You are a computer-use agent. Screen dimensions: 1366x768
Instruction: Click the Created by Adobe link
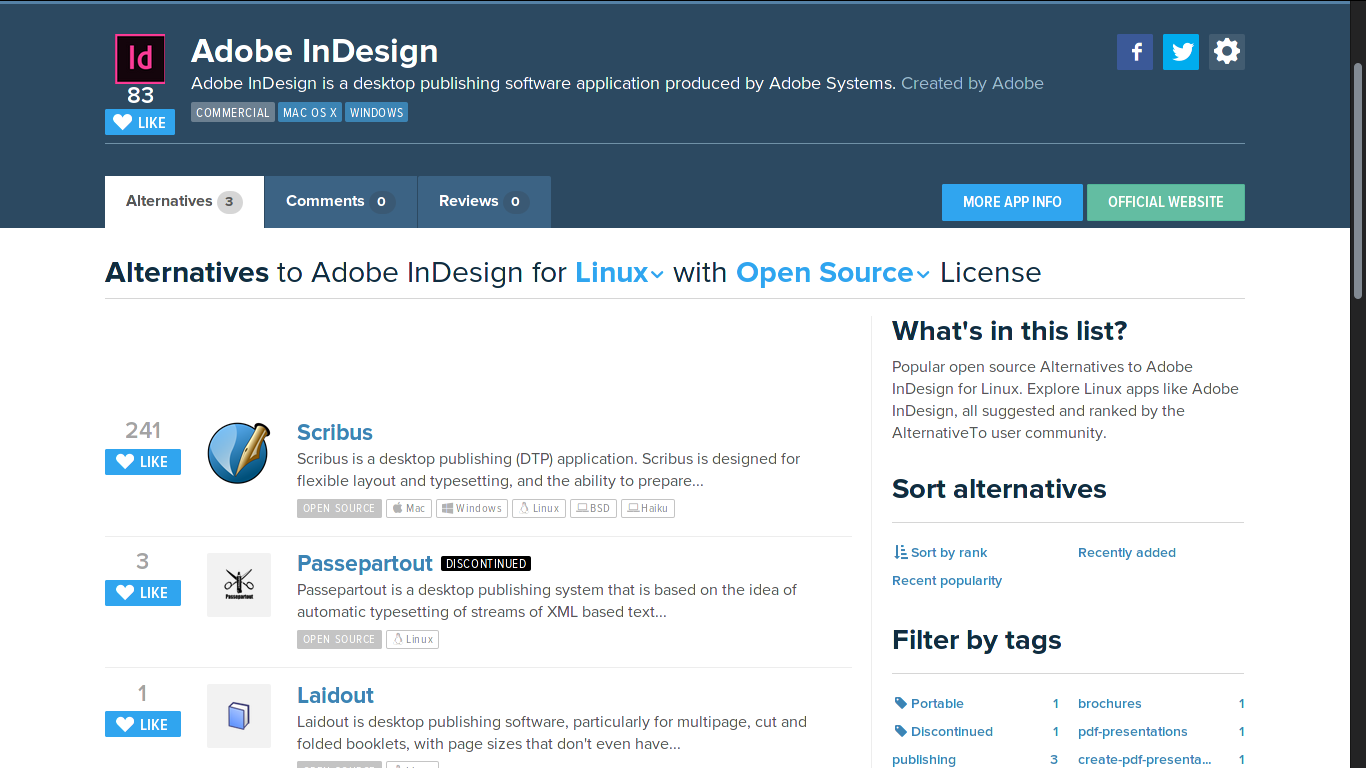coord(972,84)
